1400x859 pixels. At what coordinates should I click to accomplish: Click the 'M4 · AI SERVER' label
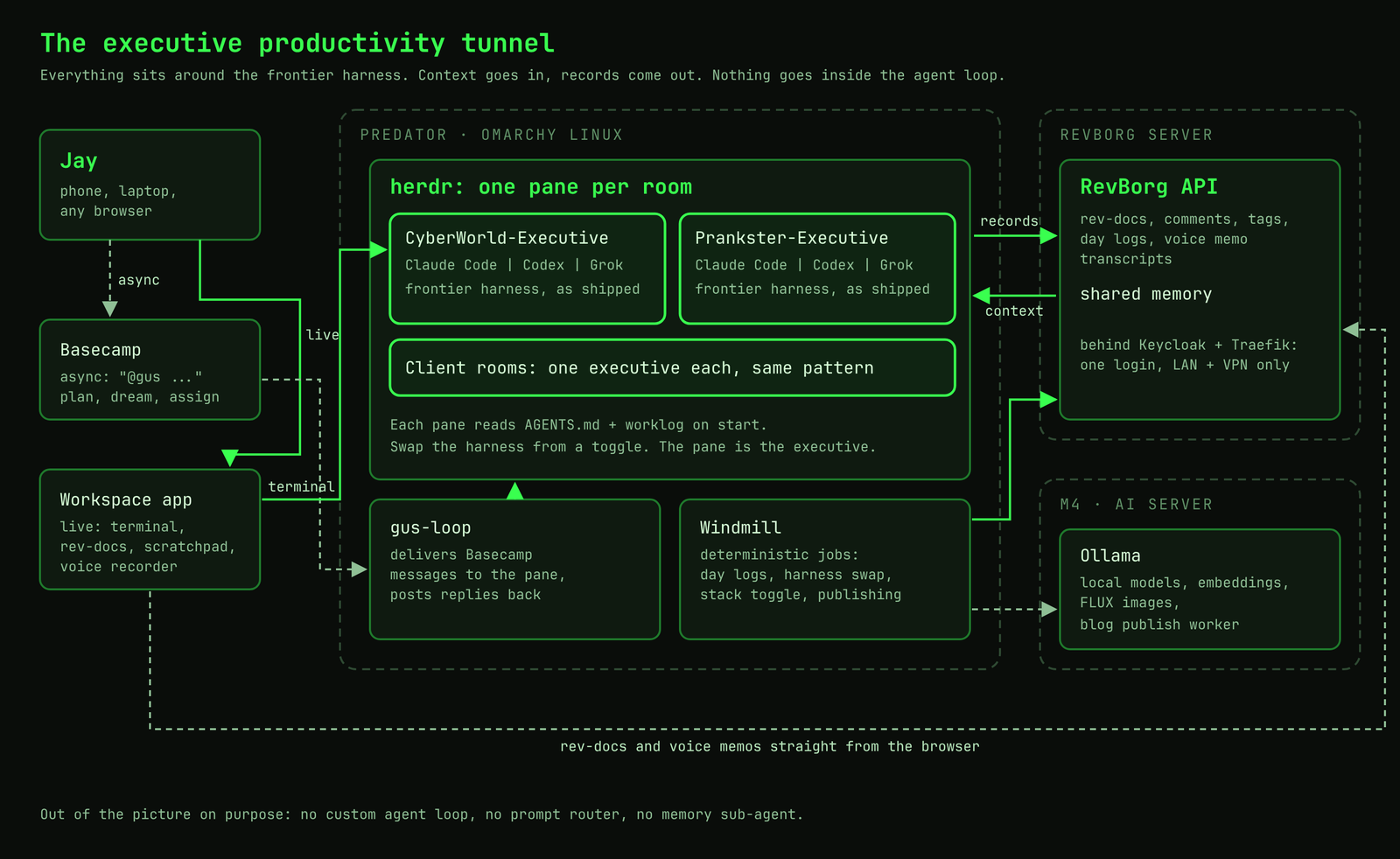coord(1137,505)
